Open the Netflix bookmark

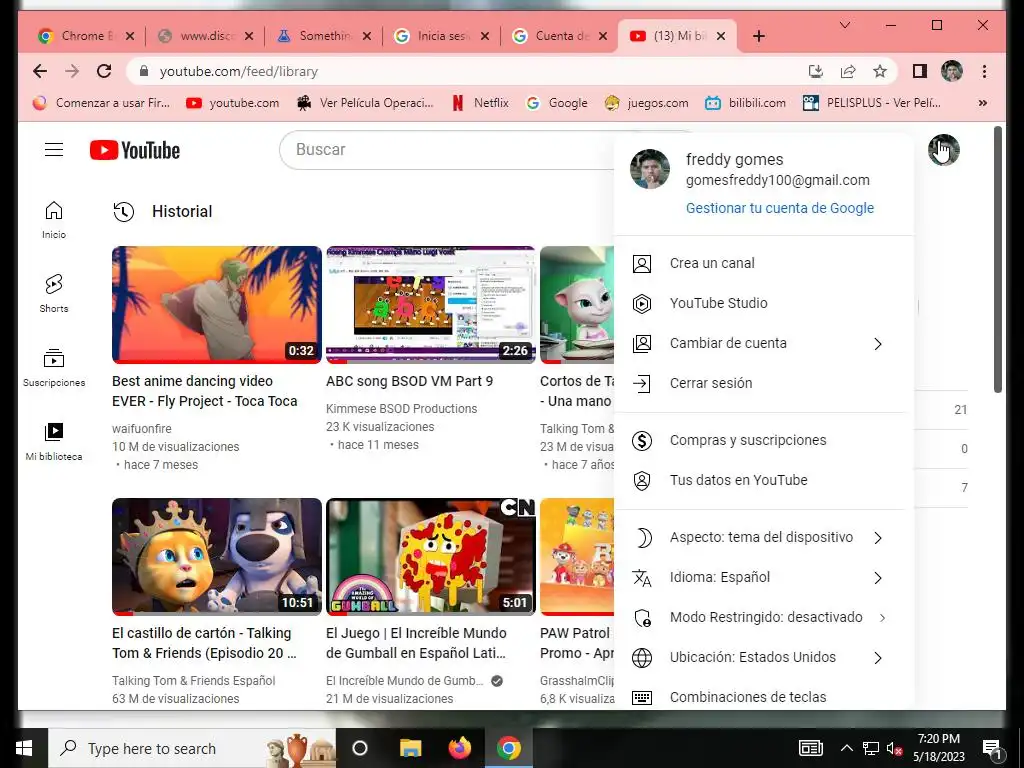[480, 103]
